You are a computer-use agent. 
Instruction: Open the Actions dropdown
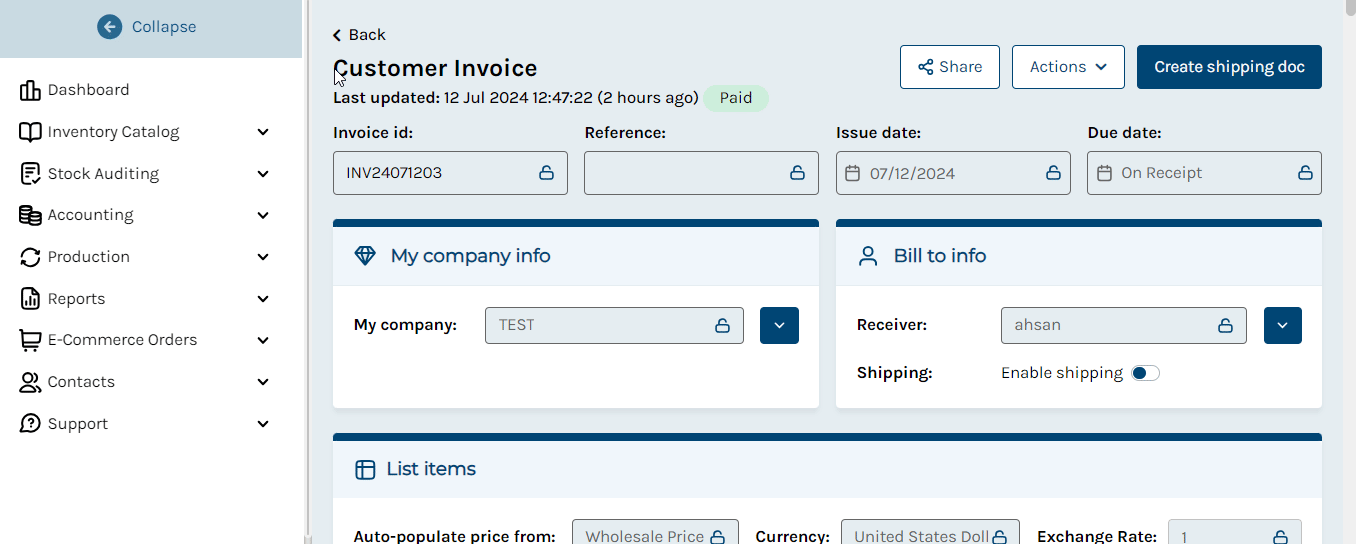click(x=1068, y=67)
